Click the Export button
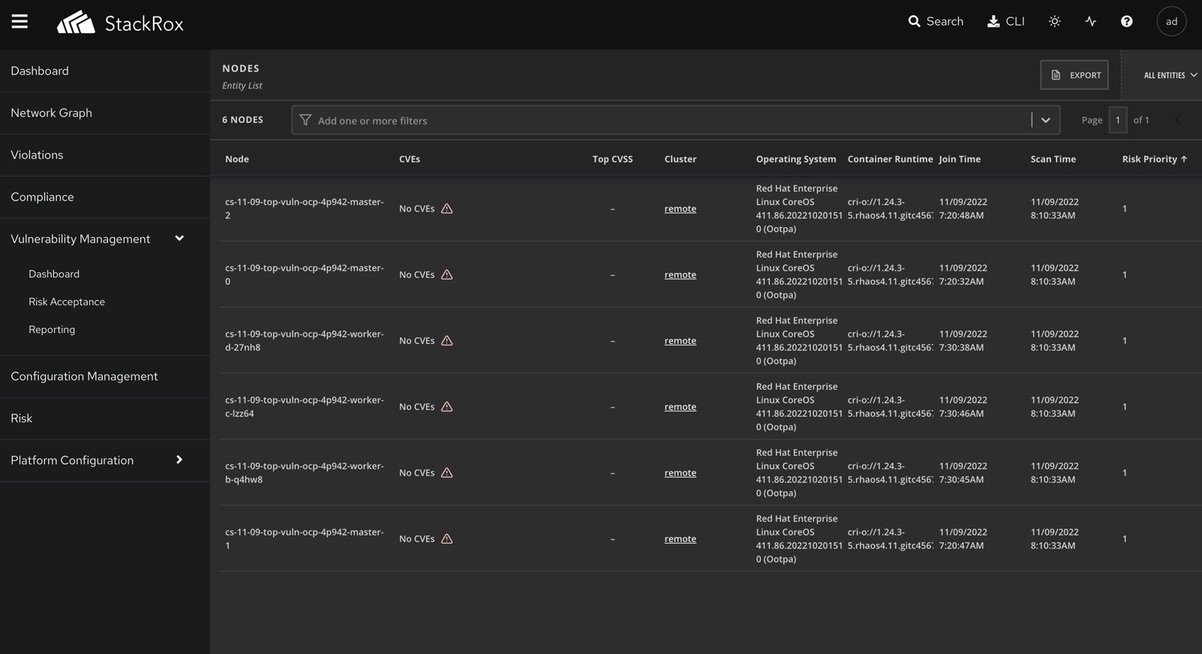This screenshot has width=1202, height=654. [1074, 75]
